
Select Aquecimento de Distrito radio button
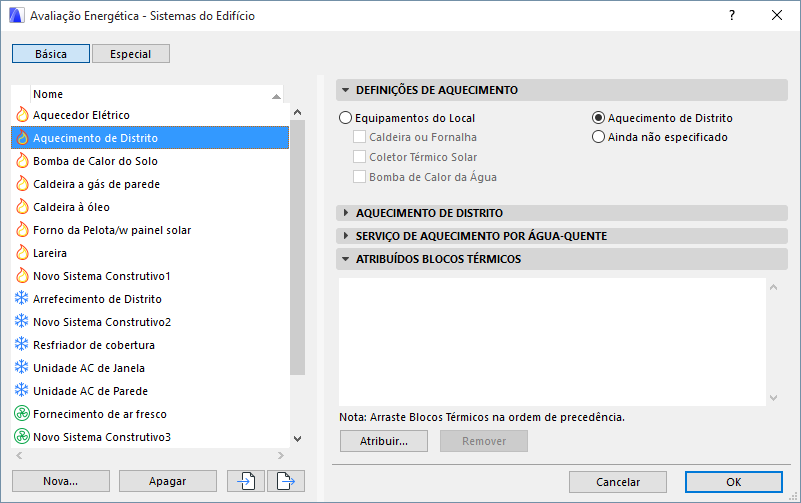[599, 118]
